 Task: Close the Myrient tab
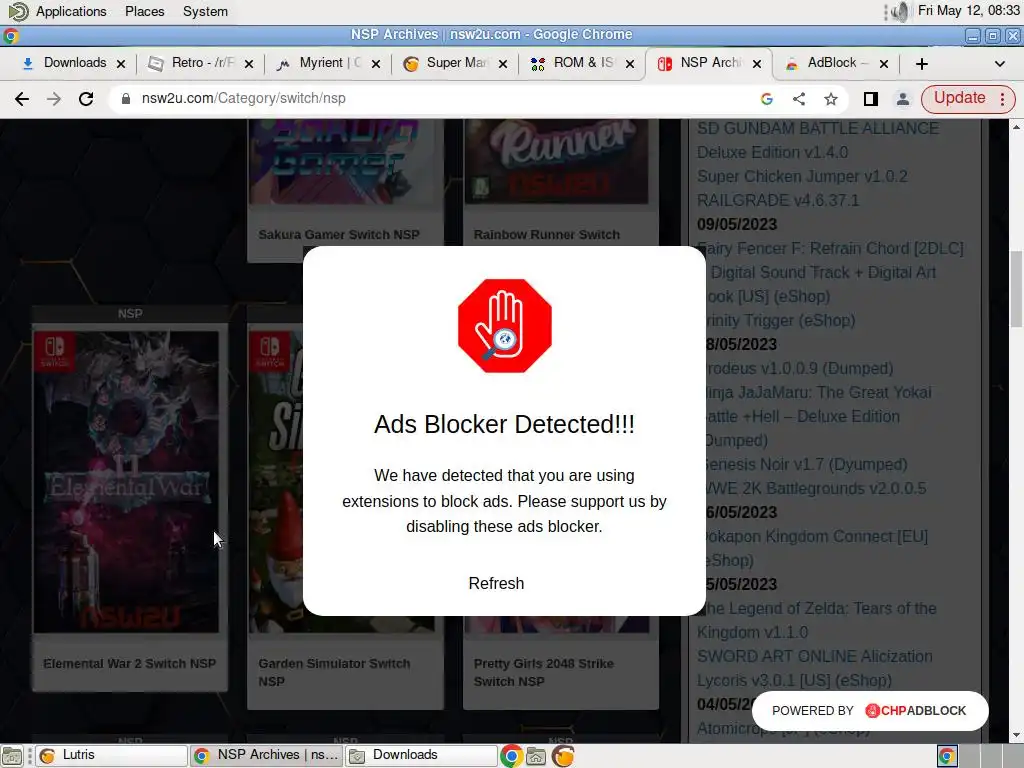click(x=376, y=64)
